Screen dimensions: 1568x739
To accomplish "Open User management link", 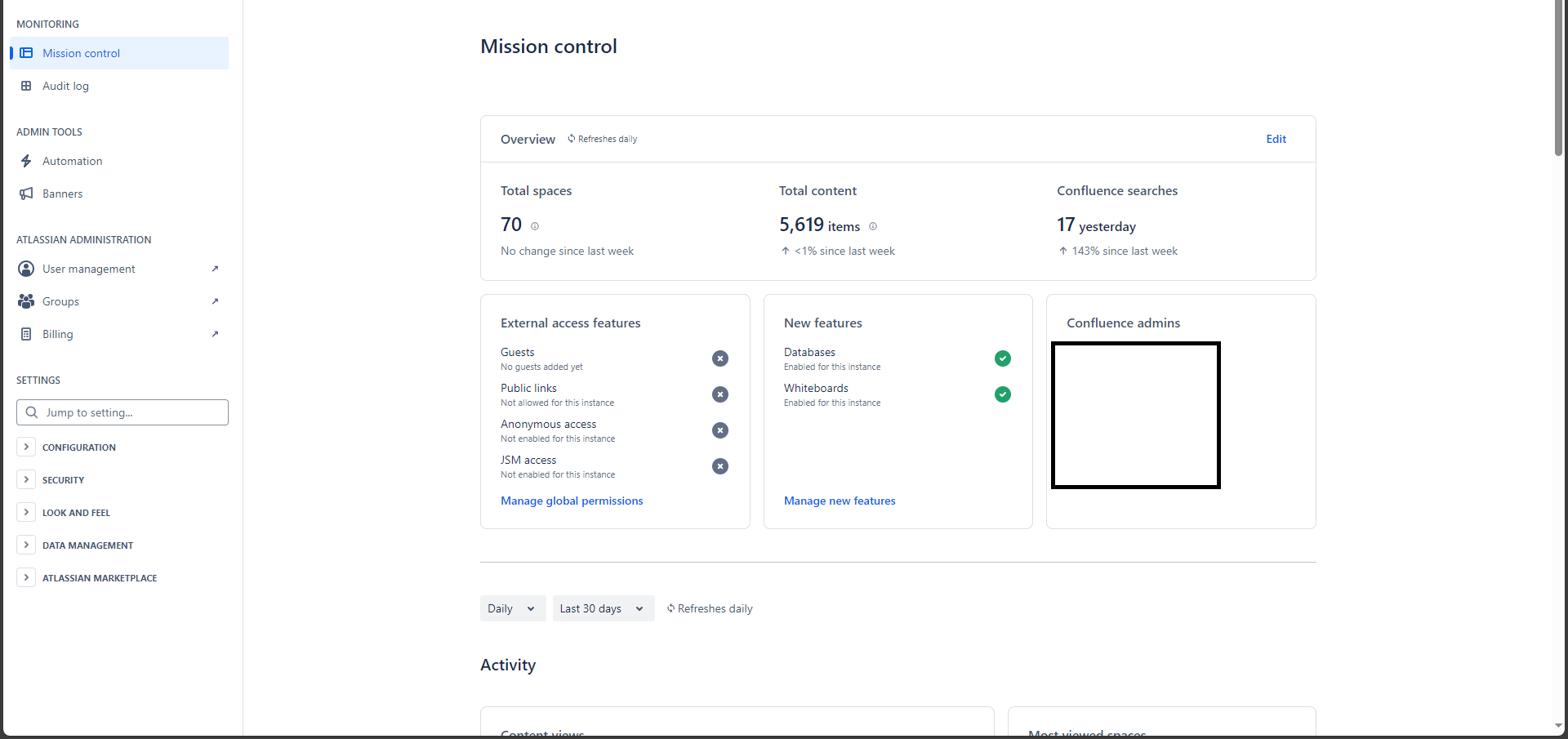I will (119, 269).
